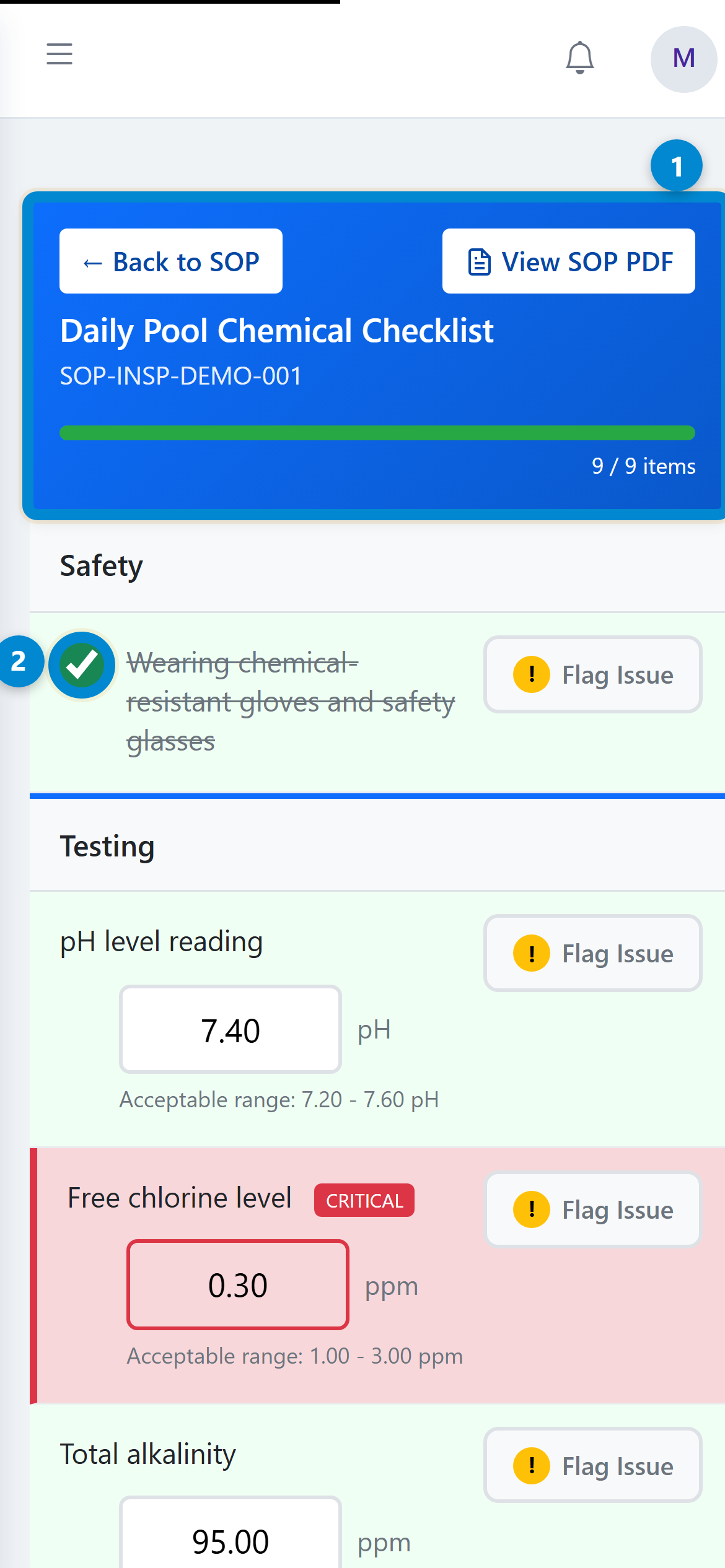The height and width of the screenshot is (1568, 725).
Task: Click annotation marker number 1
Action: pos(677,166)
